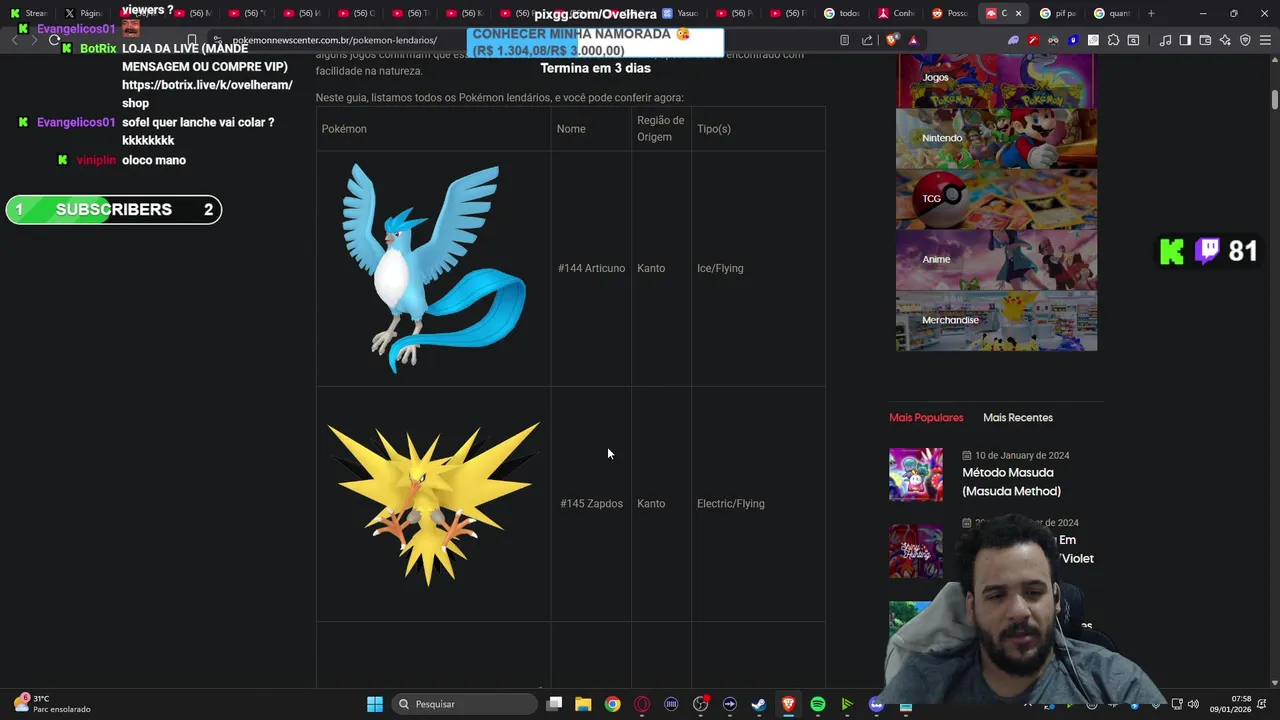Open the share page icon in address bar

click(x=867, y=40)
